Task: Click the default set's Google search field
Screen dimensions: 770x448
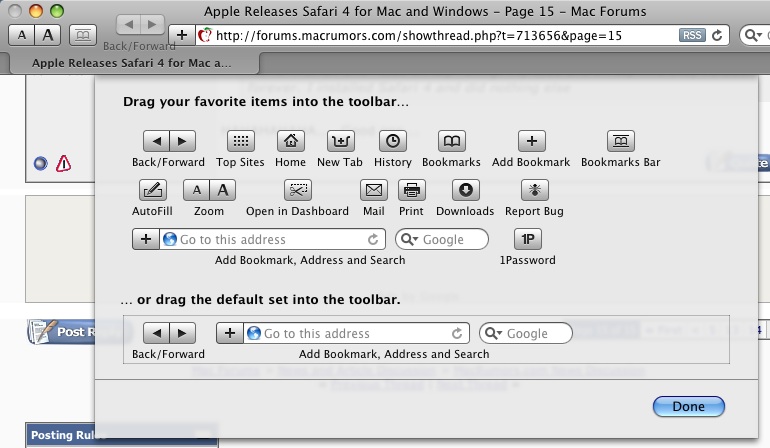Action: click(526, 334)
